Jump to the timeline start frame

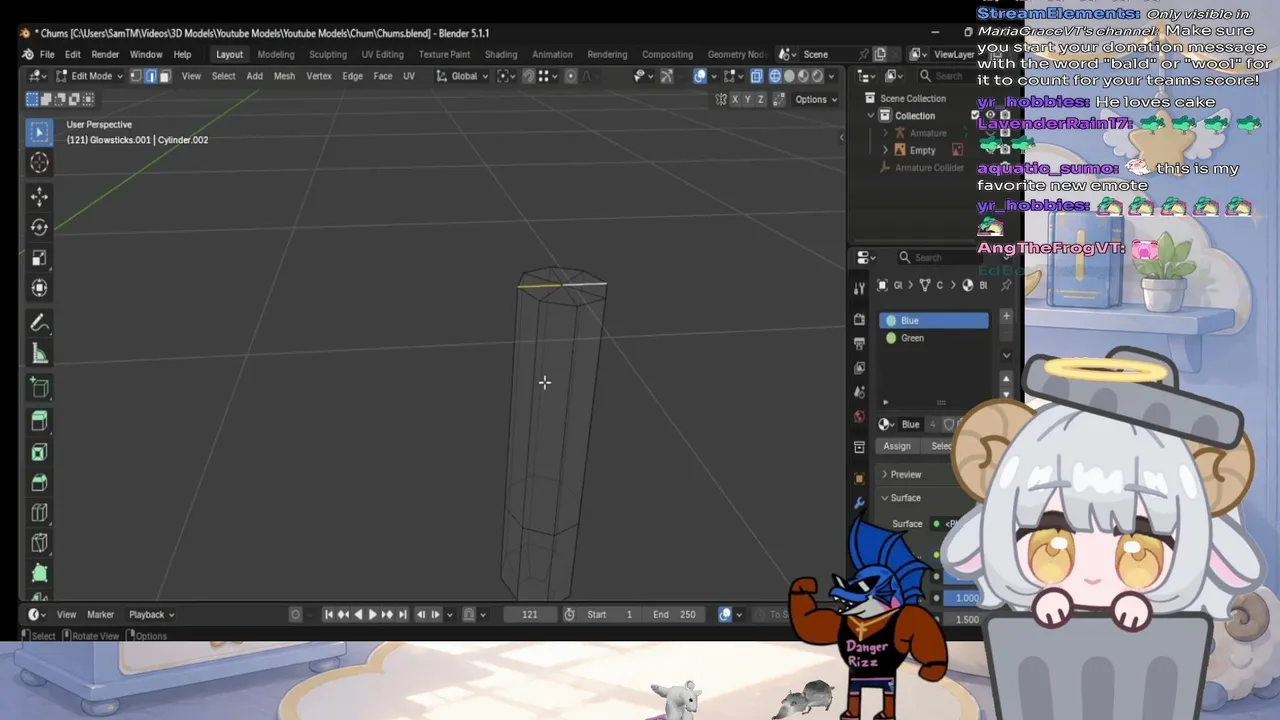[x=328, y=614]
